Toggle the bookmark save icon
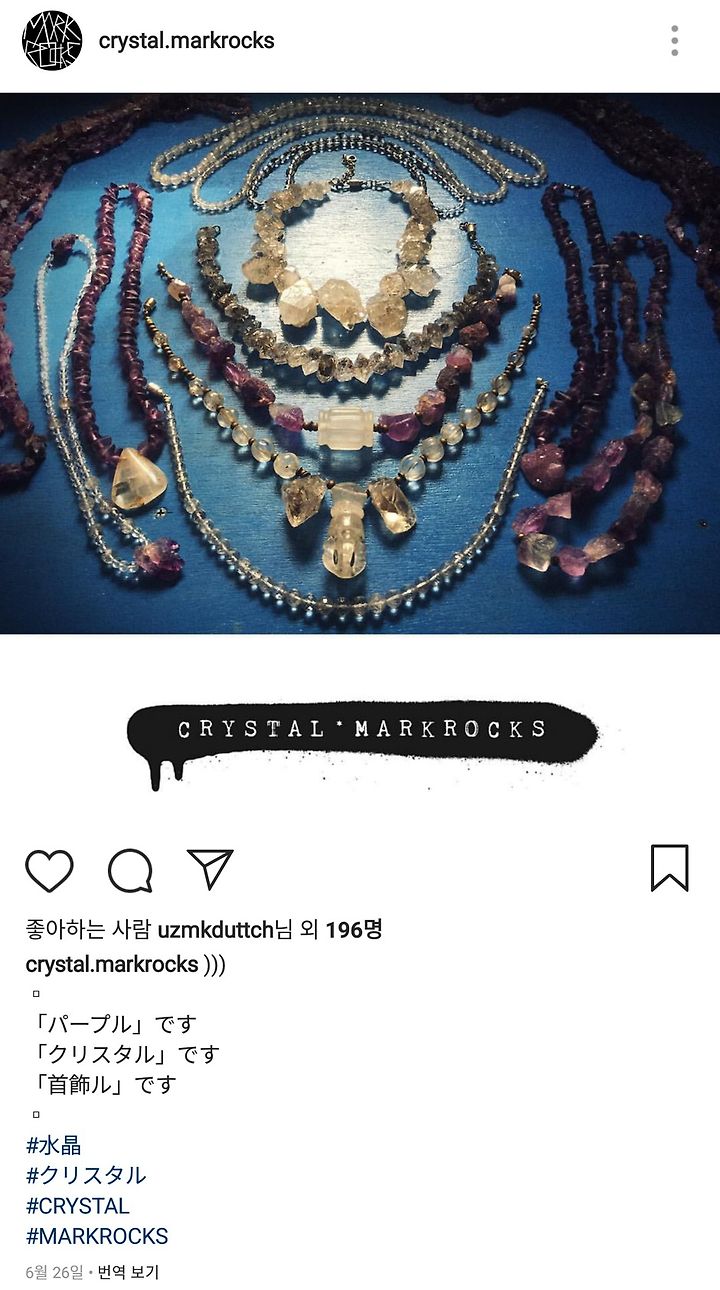 (669, 868)
